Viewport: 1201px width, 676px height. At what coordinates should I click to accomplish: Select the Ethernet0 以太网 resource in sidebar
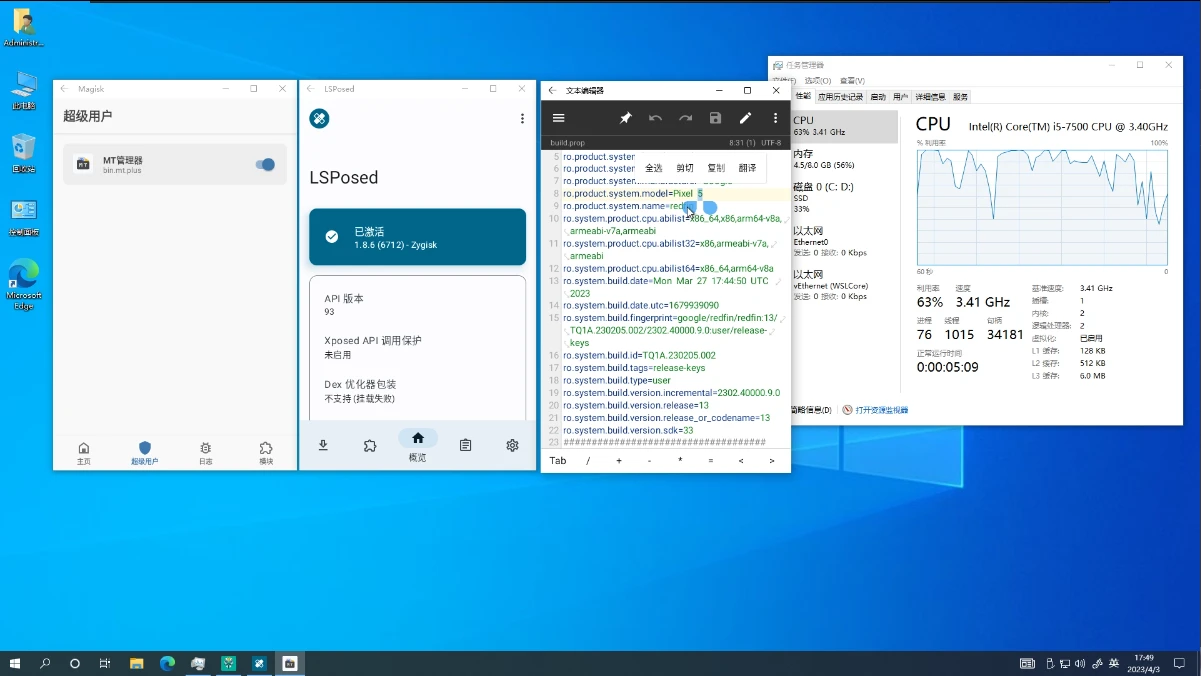[844, 241]
